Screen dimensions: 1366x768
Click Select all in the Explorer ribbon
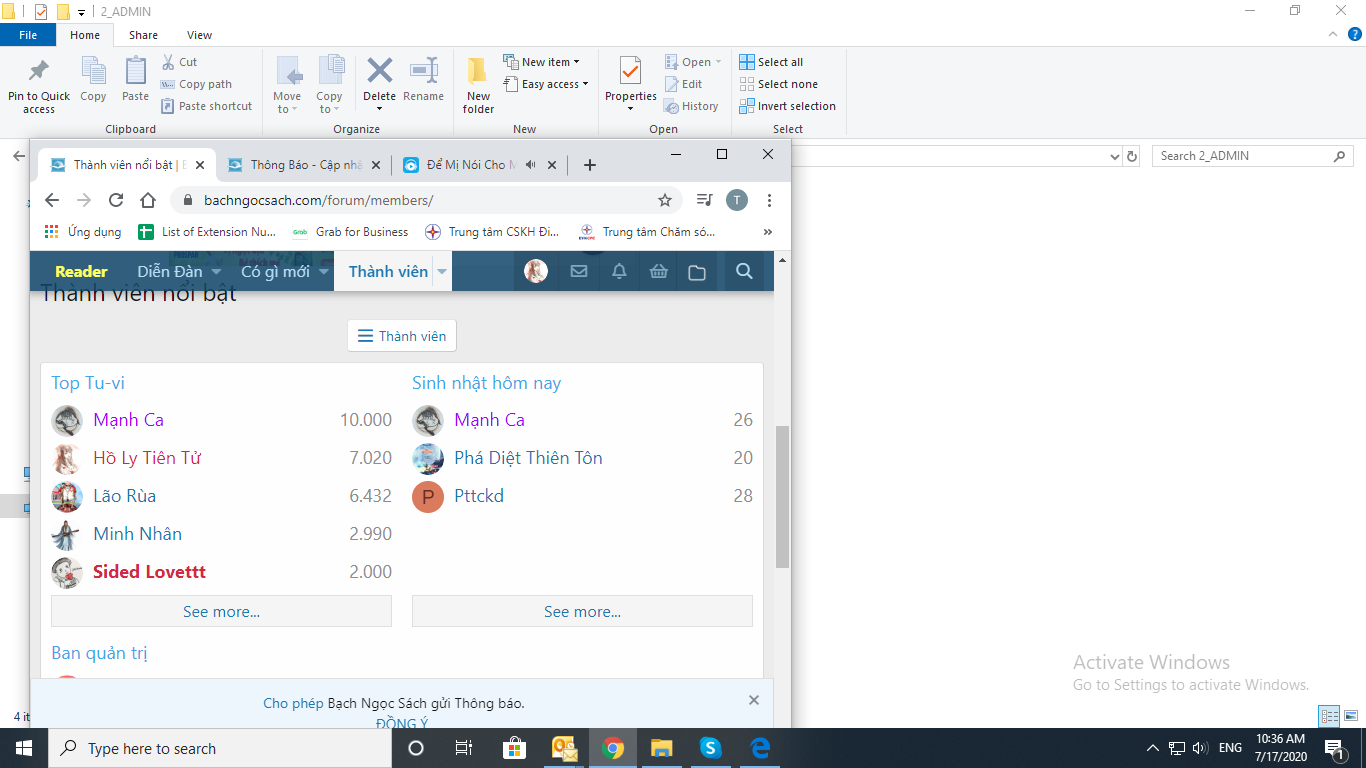pyautogui.click(x=771, y=62)
